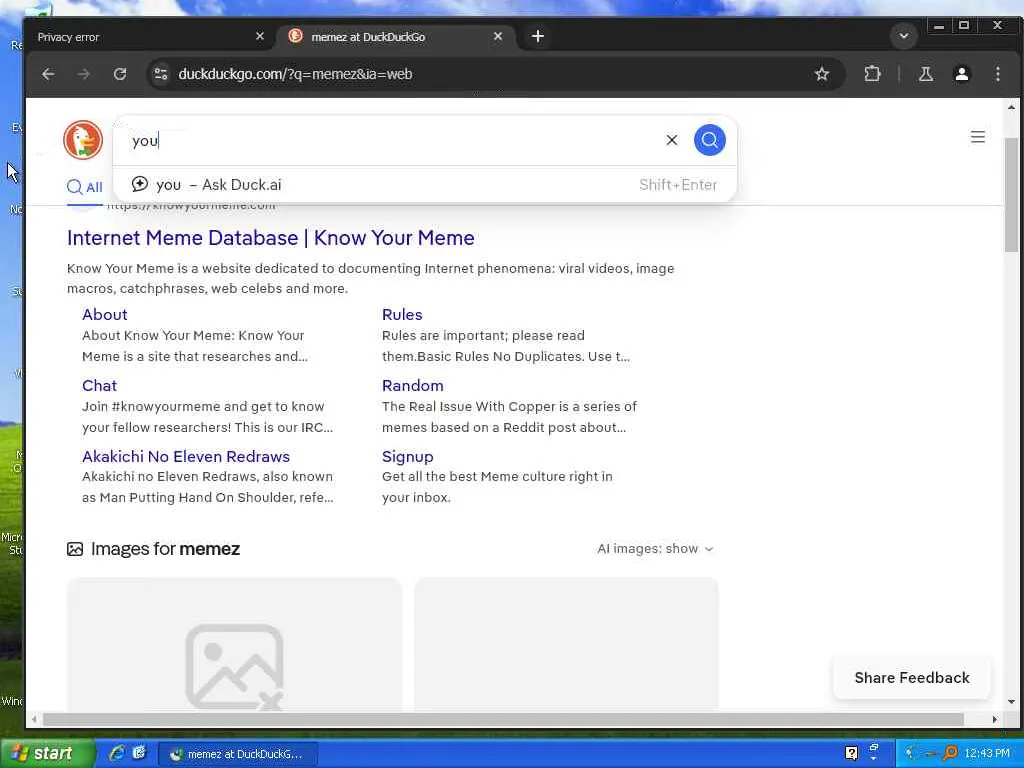Open the Rules sitelink
Screen dimensions: 1024x768
pyautogui.click(x=402, y=315)
